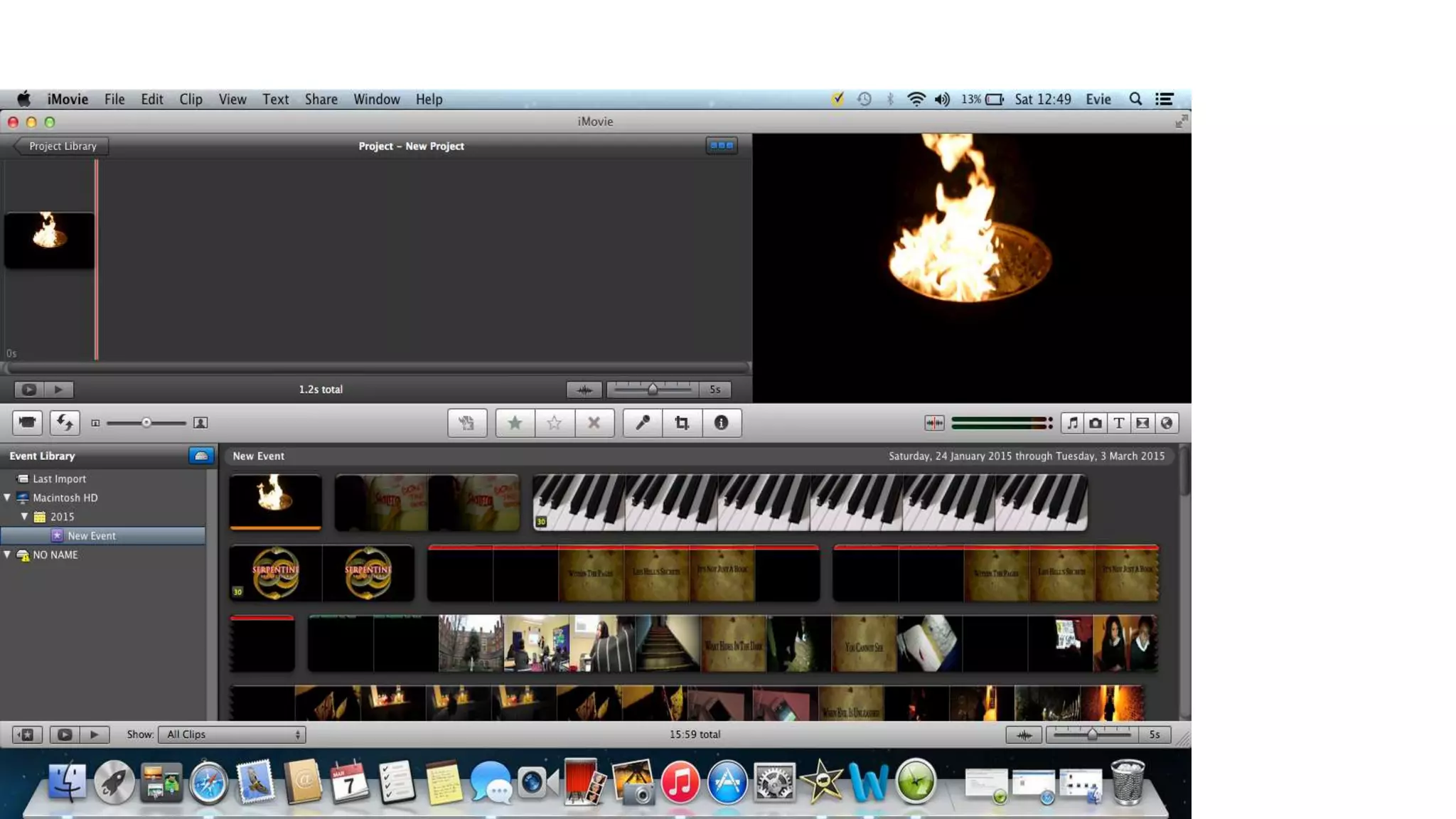Open the Window menu
Viewport: 1456px width, 819px height.
point(377,100)
